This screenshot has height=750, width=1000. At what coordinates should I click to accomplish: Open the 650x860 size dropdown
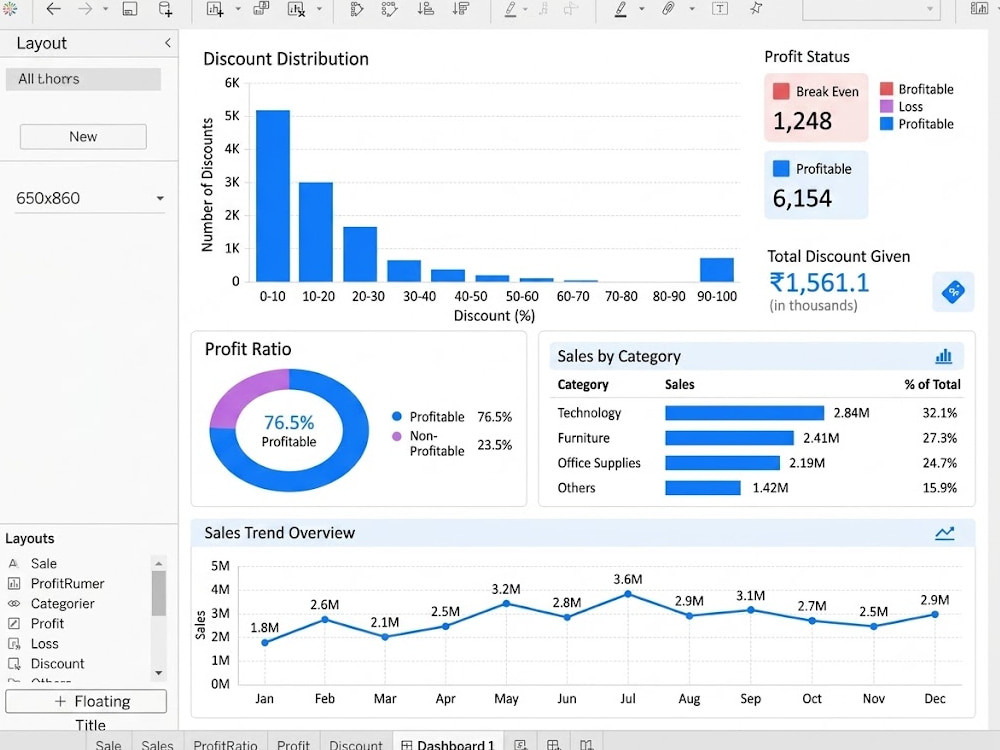coord(90,198)
